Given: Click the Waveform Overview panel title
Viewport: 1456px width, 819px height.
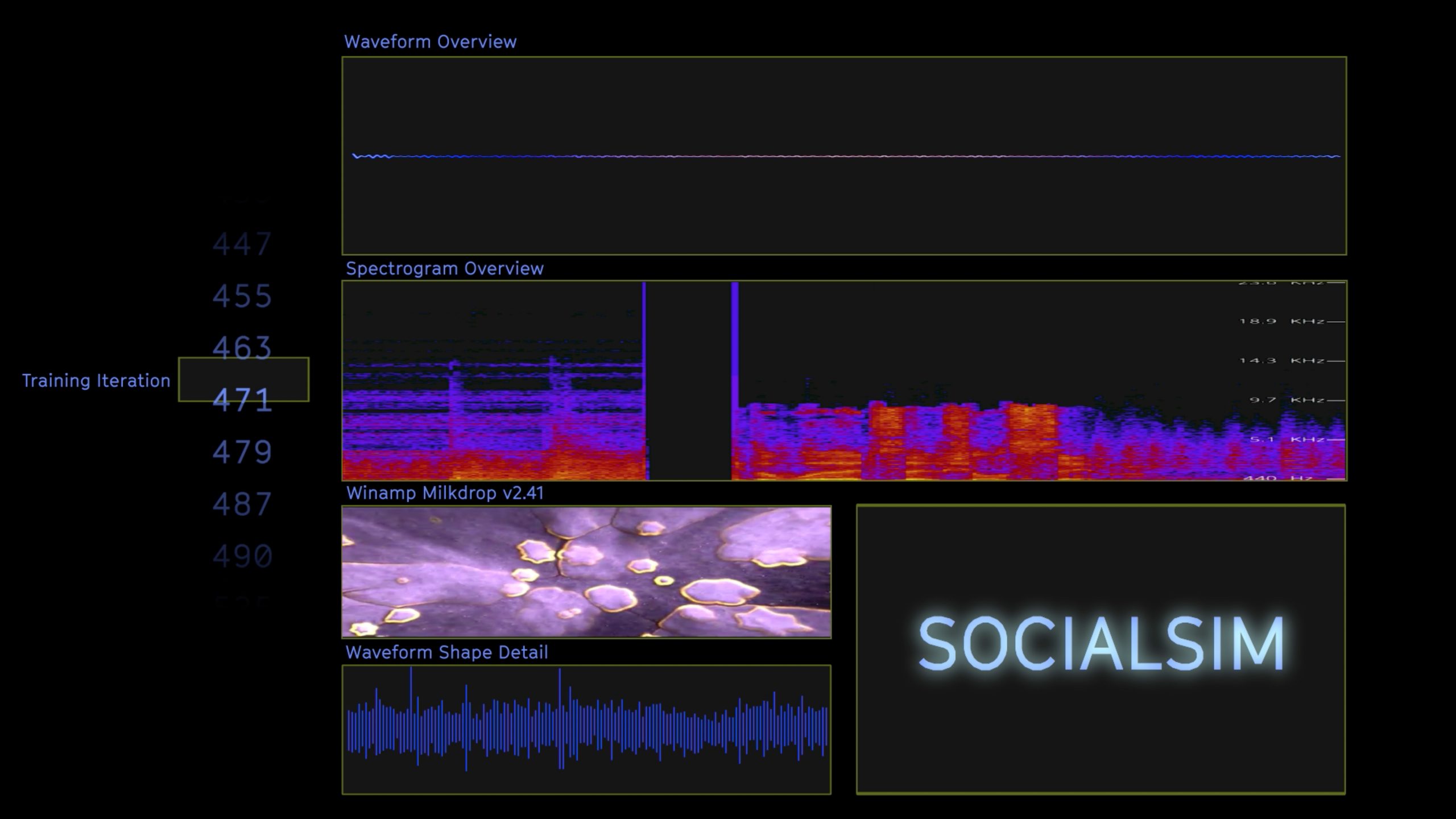Looking at the screenshot, I should coord(431,41).
